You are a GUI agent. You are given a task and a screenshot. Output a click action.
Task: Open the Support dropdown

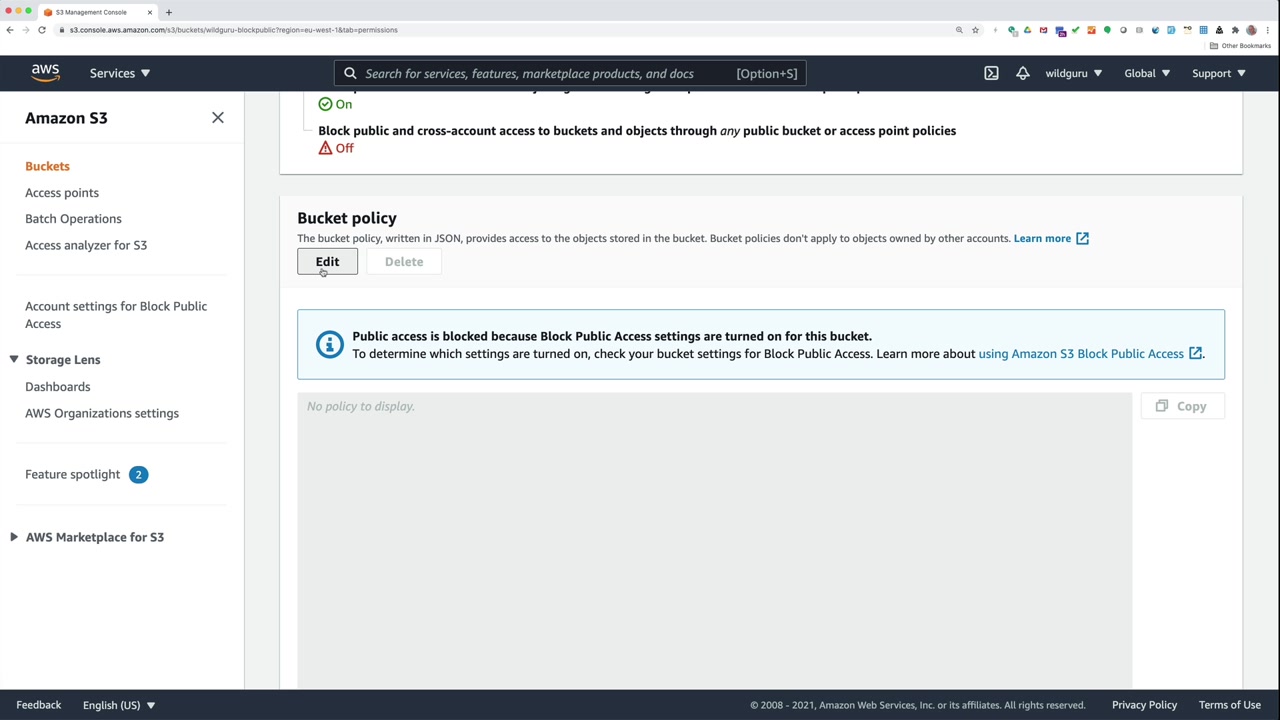(1218, 73)
